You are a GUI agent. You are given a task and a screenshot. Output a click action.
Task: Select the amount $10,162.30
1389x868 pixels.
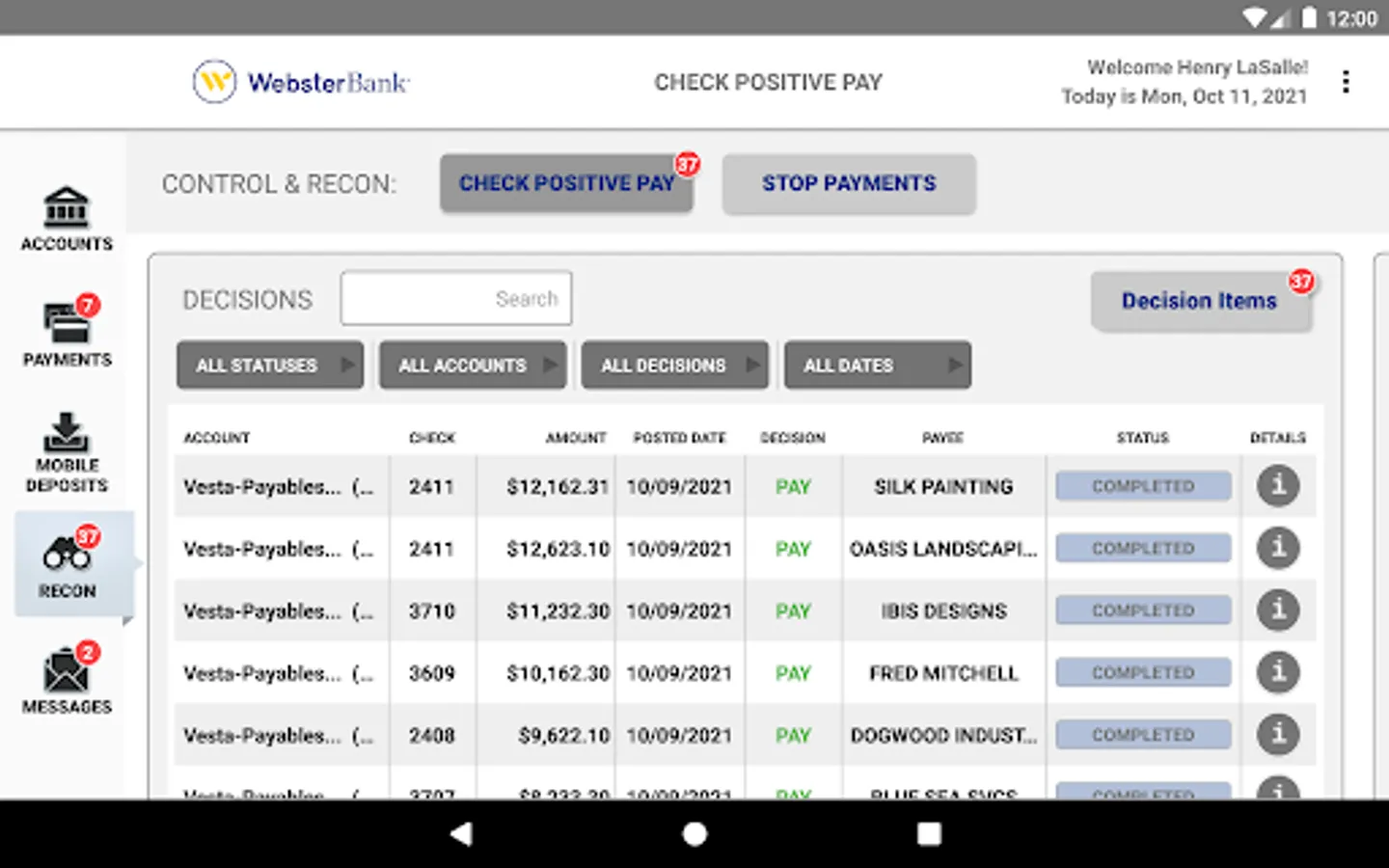coord(558,673)
